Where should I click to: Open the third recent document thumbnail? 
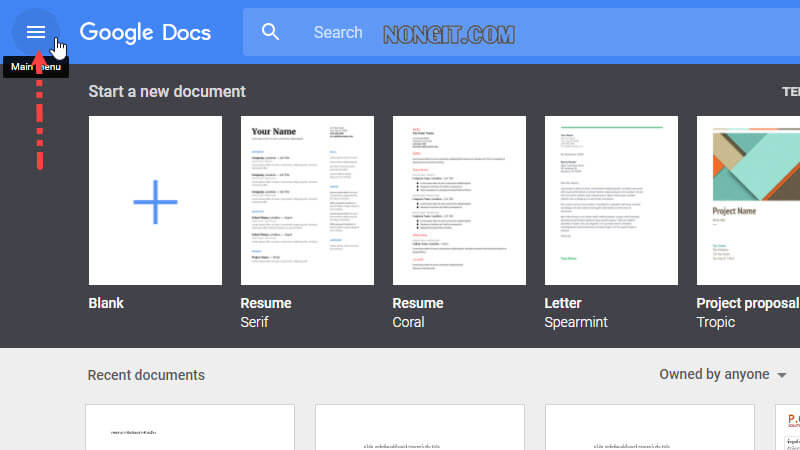point(649,428)
